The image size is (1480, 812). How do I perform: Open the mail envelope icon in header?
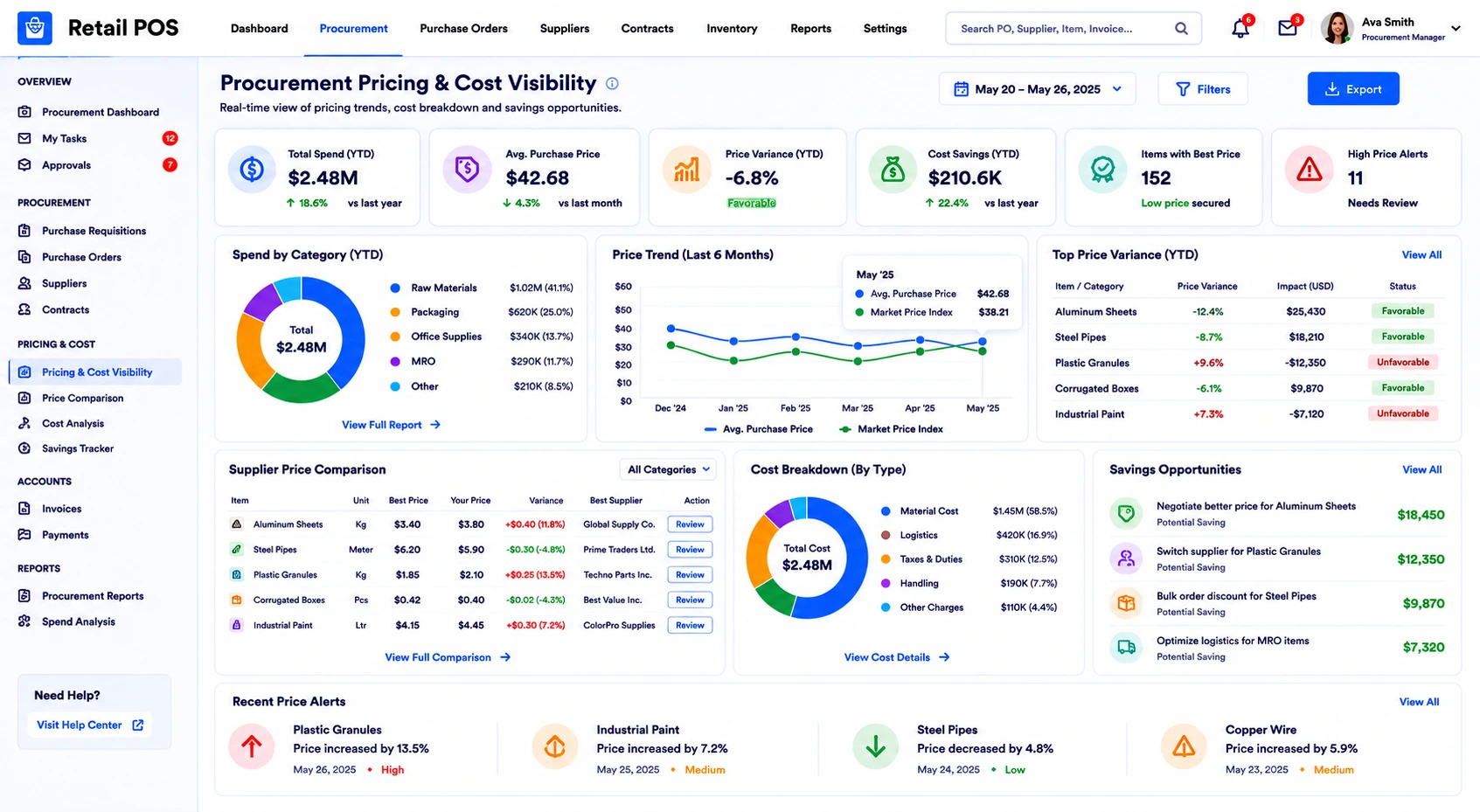tap(1288, 29)
